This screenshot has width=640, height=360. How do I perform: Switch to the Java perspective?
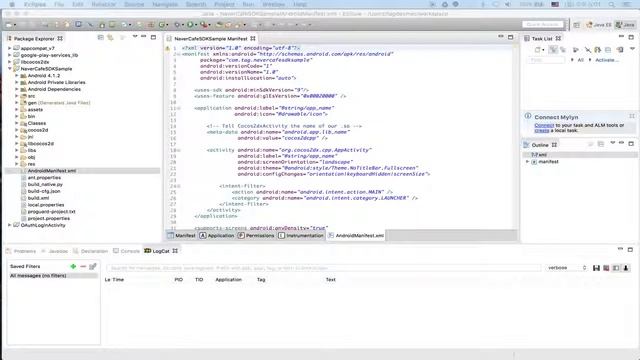(x=625, y=25)
